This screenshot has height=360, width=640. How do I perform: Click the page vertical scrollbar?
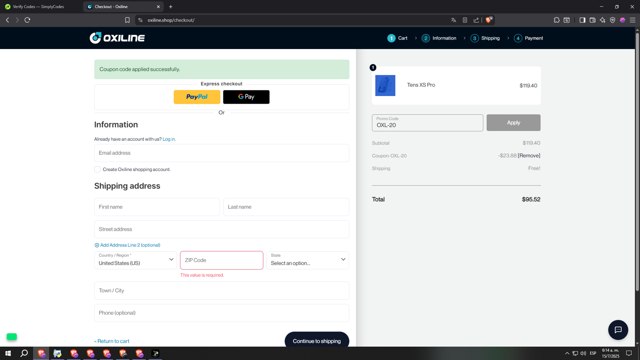tap(637, 161)
